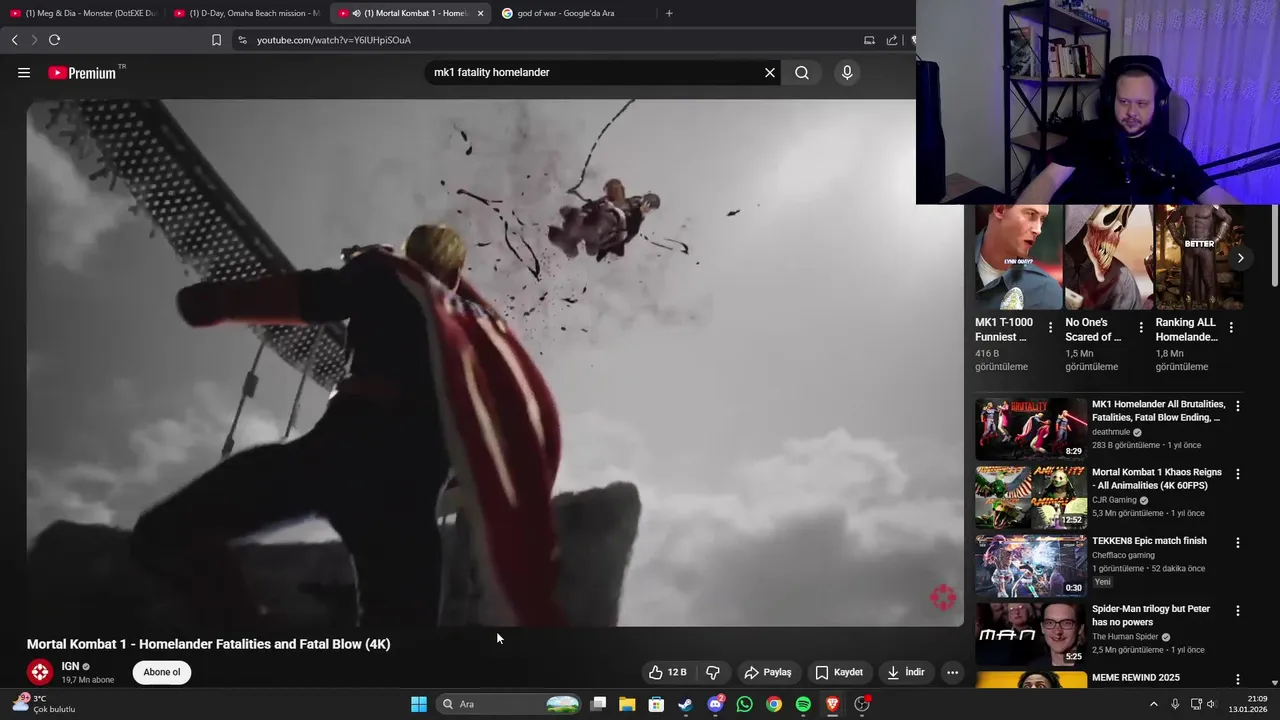Open Ranking ALL Homelander short thumbnail
Image resolution: width=1280 pixels, height=720 pixels.
point(1198,257)
